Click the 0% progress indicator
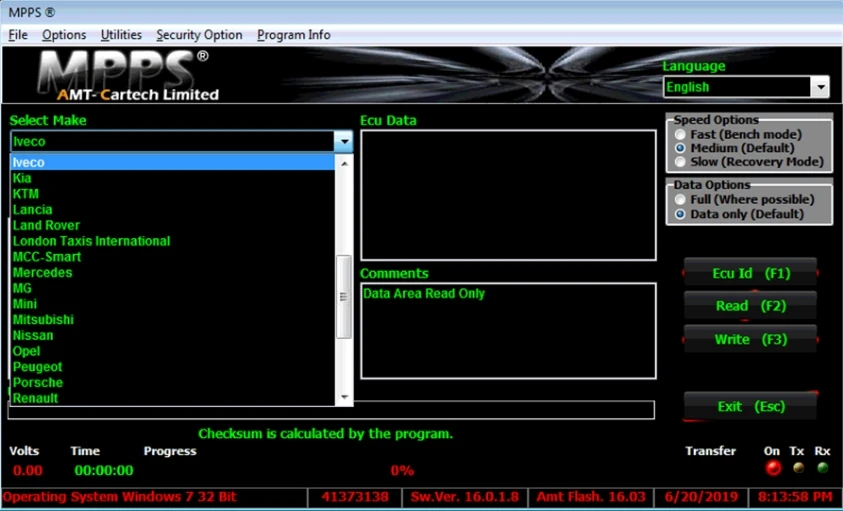The width and height of the screenshot is (843, 511). click(x=402, y=471)
